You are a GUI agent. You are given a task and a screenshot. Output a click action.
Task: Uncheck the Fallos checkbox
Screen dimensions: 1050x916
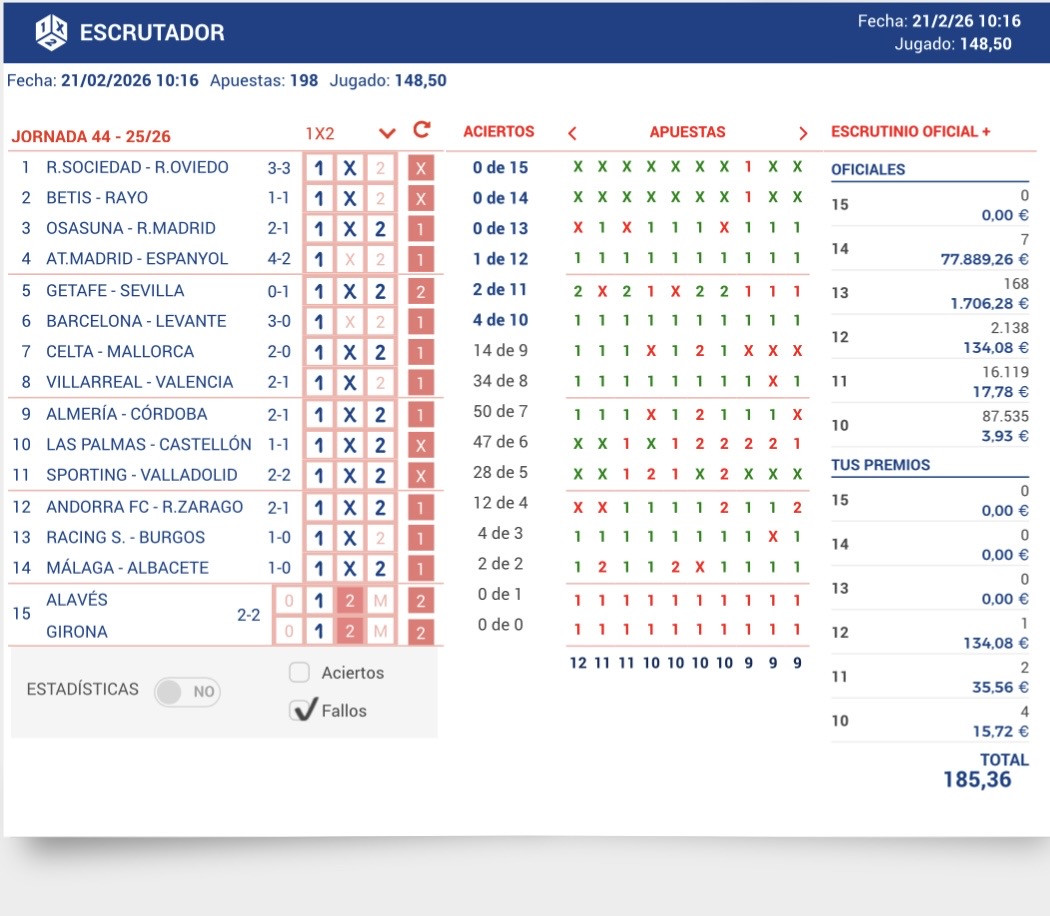pos(303,710)
